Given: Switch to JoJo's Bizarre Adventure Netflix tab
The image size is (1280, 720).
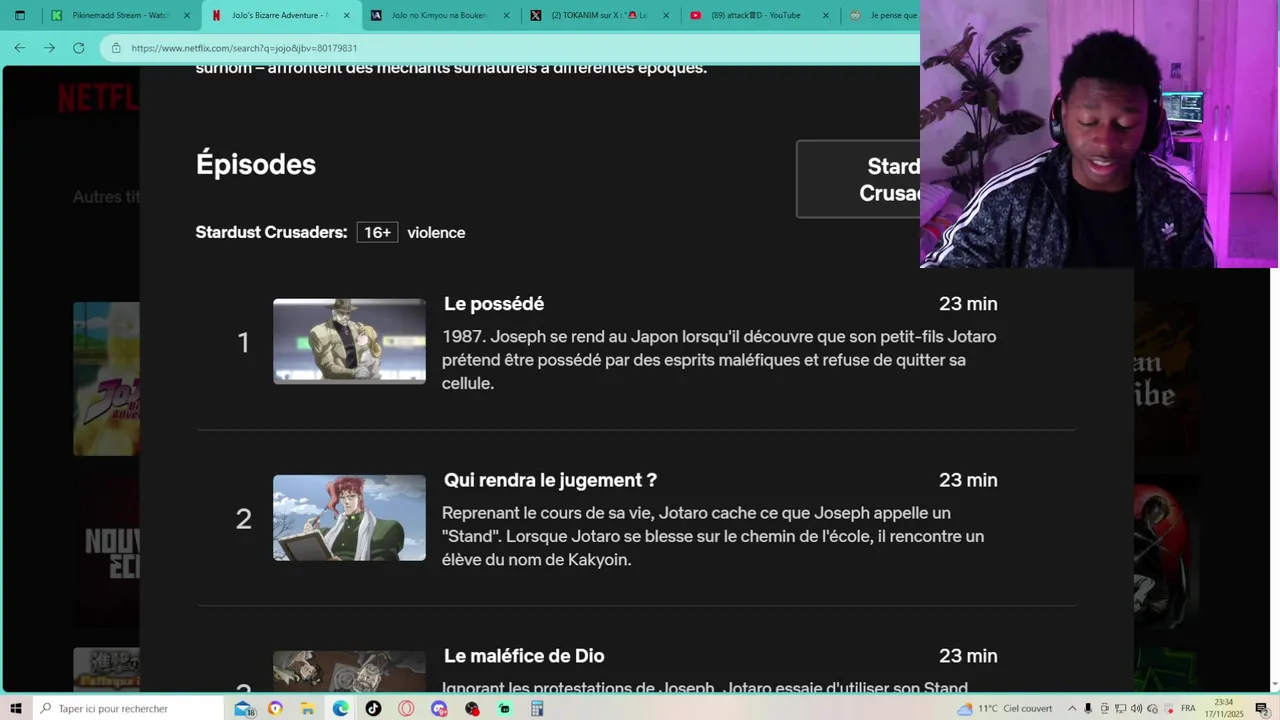Looking at the screenshot, I should tap(280, 15).
